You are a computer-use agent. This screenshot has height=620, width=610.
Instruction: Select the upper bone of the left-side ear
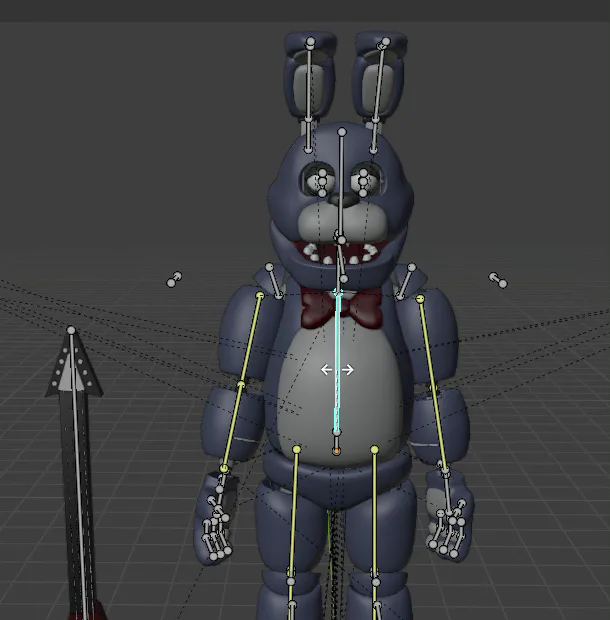point(310,80)
